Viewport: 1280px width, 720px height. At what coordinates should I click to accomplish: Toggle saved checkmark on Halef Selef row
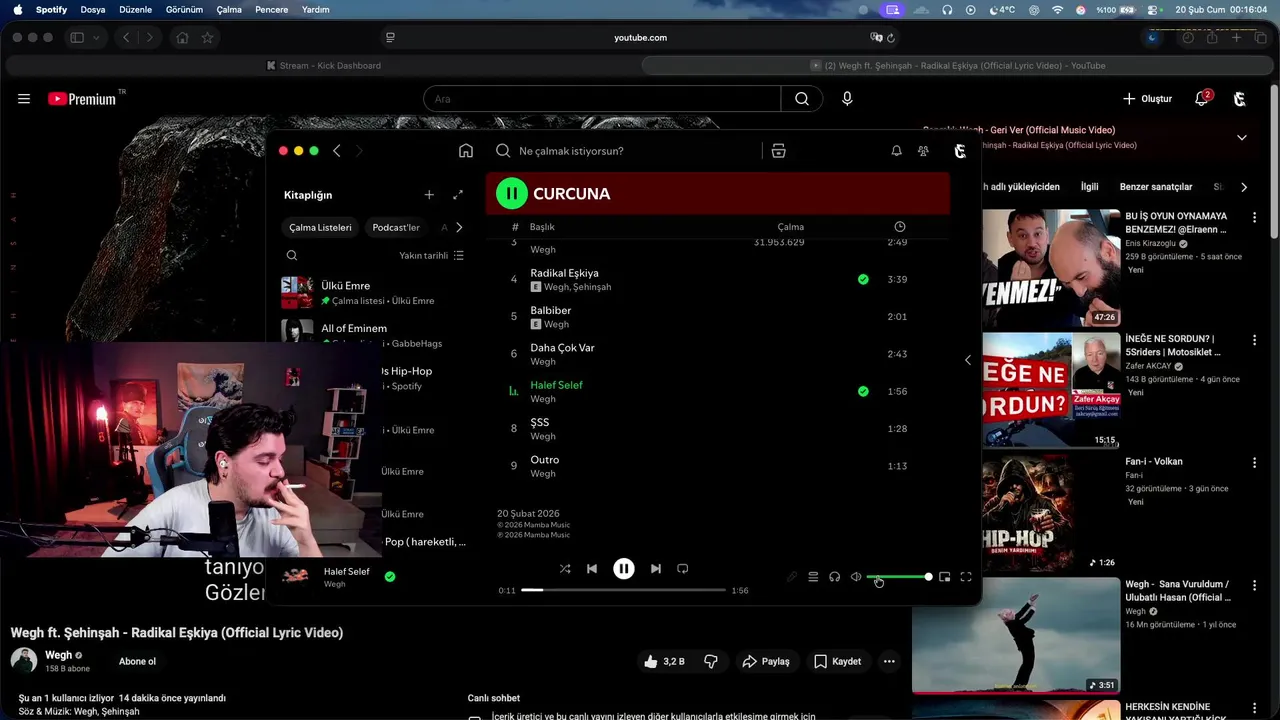click(x=863, y=391)
